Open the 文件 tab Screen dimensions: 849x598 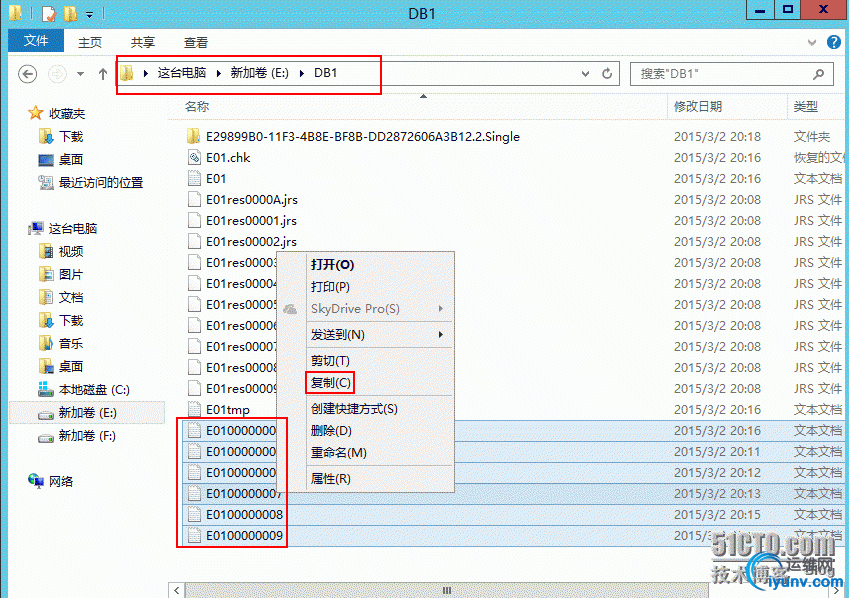coord(36,41)
